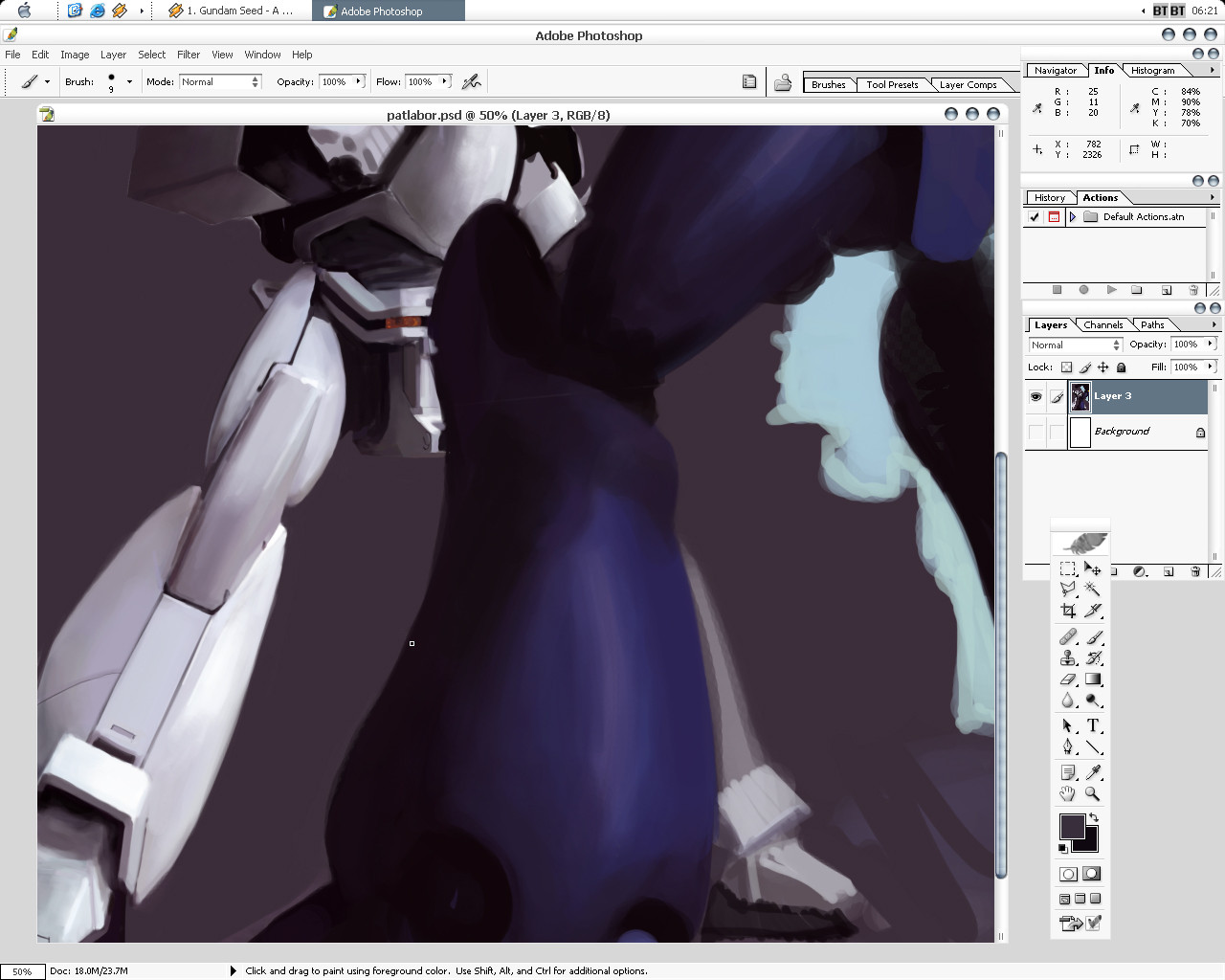1225x980 pixels.
Task: Open the Navigator tab
Action: click(x=1056, y=71)
